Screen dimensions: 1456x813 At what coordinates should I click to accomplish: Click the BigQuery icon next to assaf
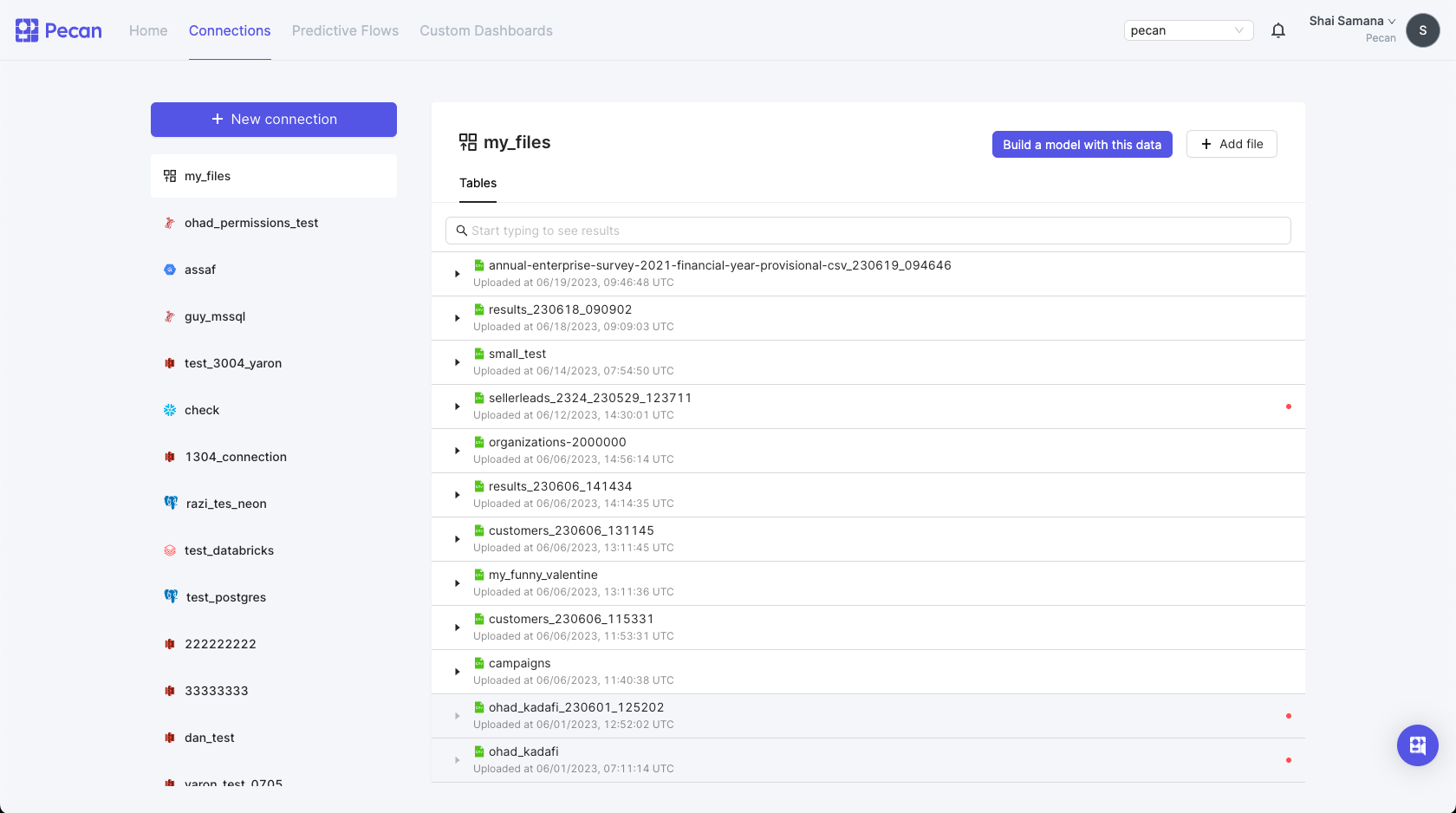pyautogui.click(x=170, y=270)
